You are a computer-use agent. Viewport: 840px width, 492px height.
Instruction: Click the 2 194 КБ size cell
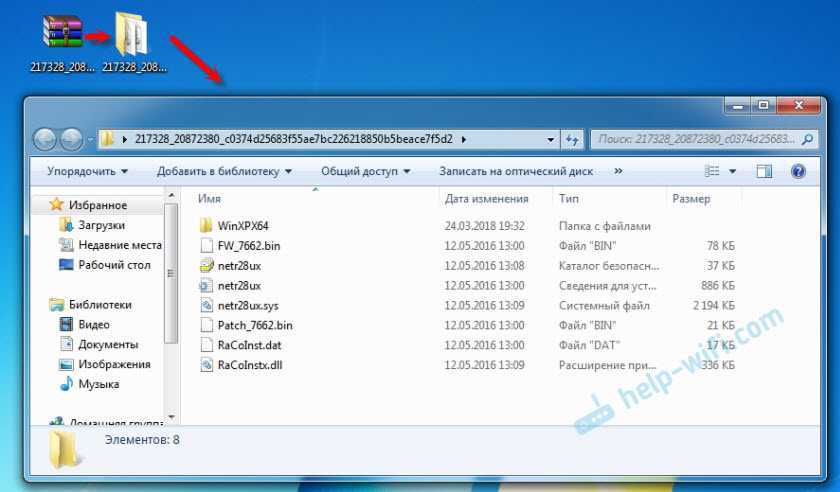pos(713,305)
